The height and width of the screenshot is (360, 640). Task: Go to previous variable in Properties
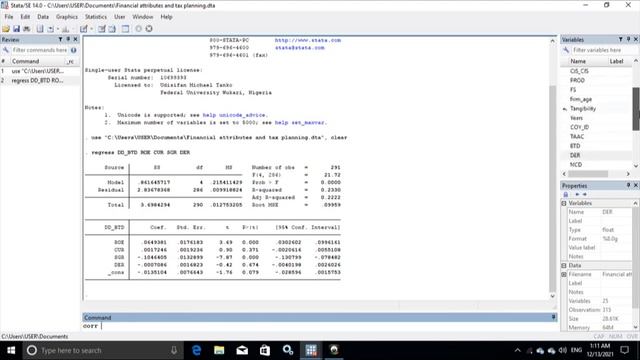(x=577, y=194)
